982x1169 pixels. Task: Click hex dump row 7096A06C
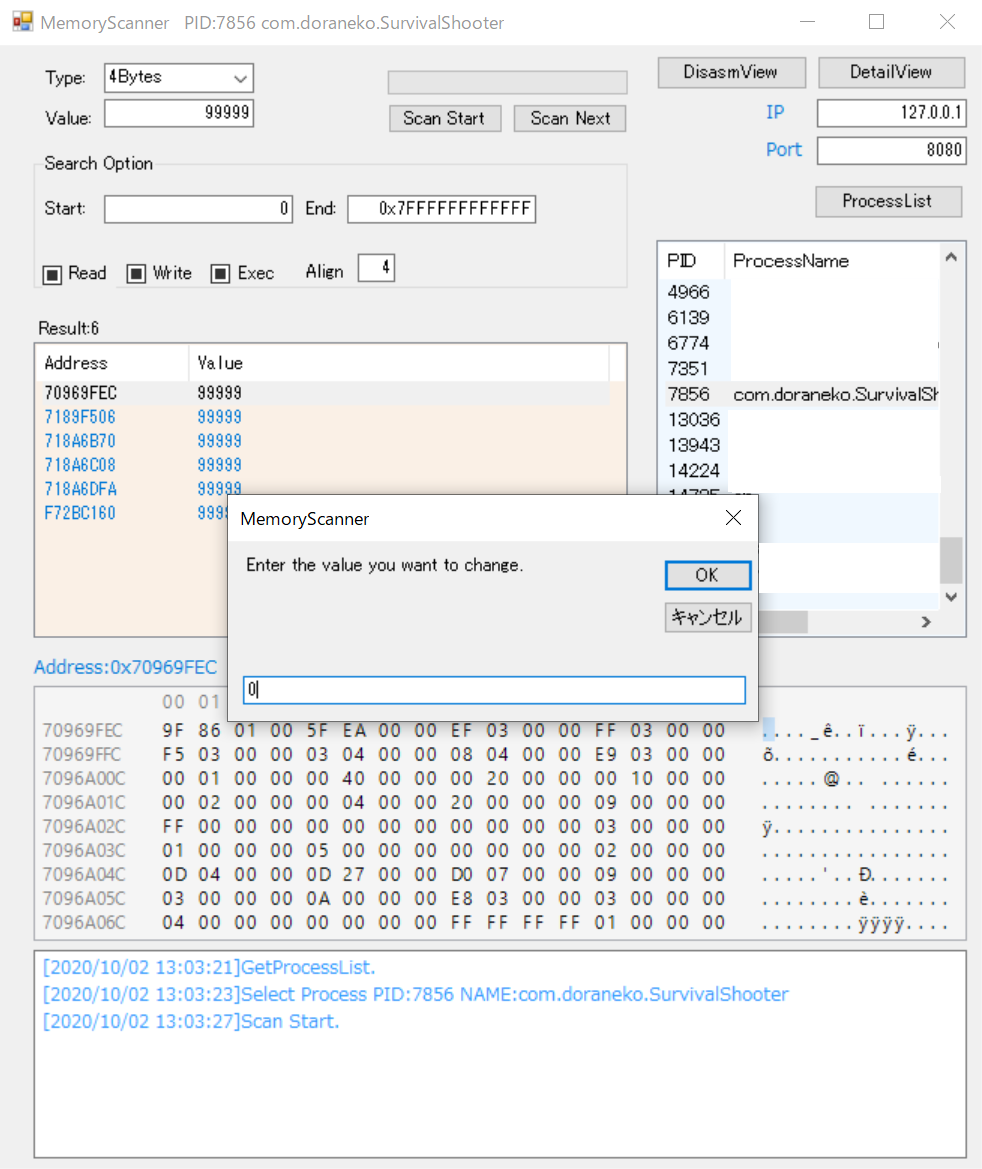click(495, 923)
